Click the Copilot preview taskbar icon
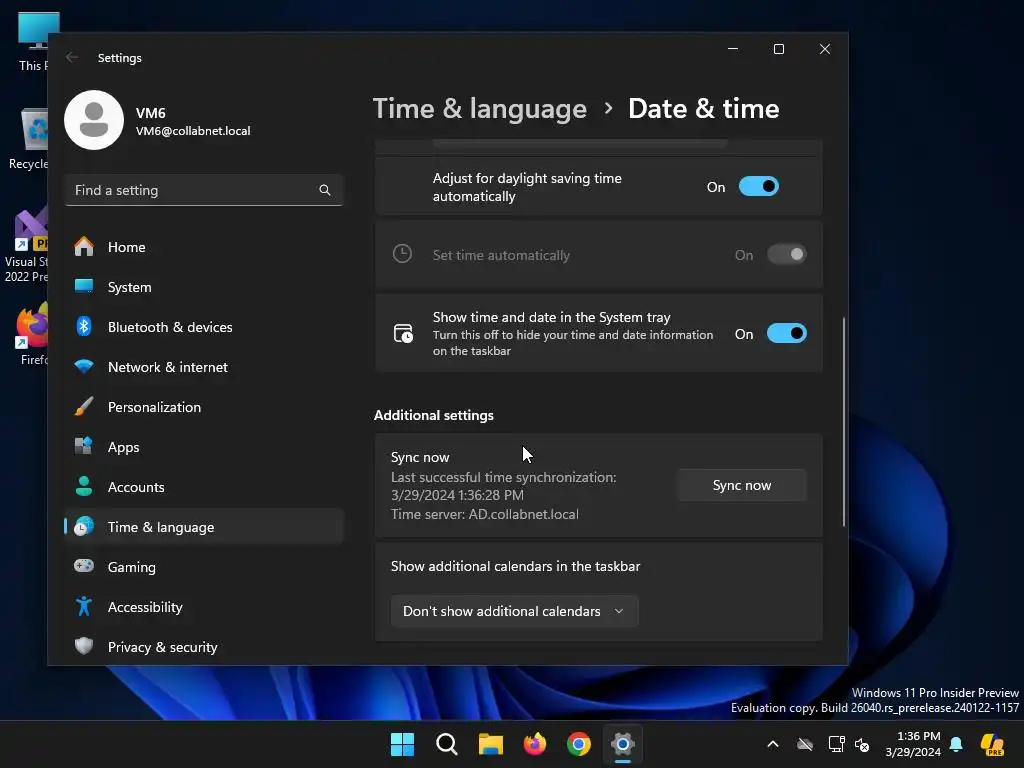Viewport: 1024px width, 768px height. [x=992, y=744]
